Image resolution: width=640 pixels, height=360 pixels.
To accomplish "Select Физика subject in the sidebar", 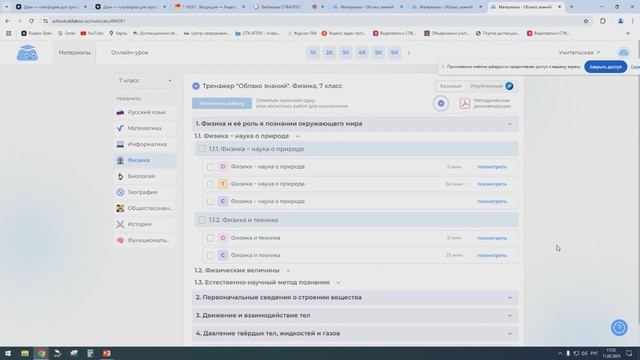I will tap(145, 160).
